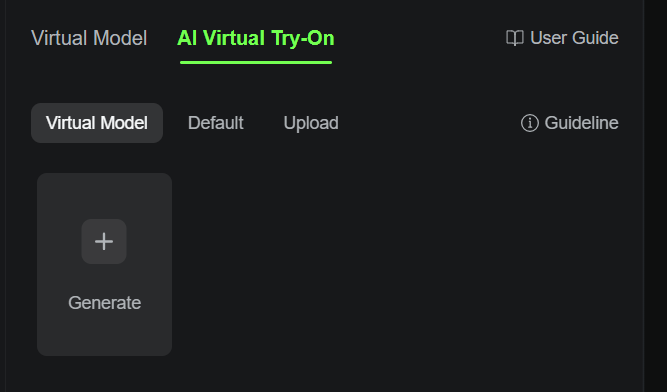The width and height of the screenshot is (667, 392).
Task: Click the square button surrounding the plus sign
Action: pos(104,241)
